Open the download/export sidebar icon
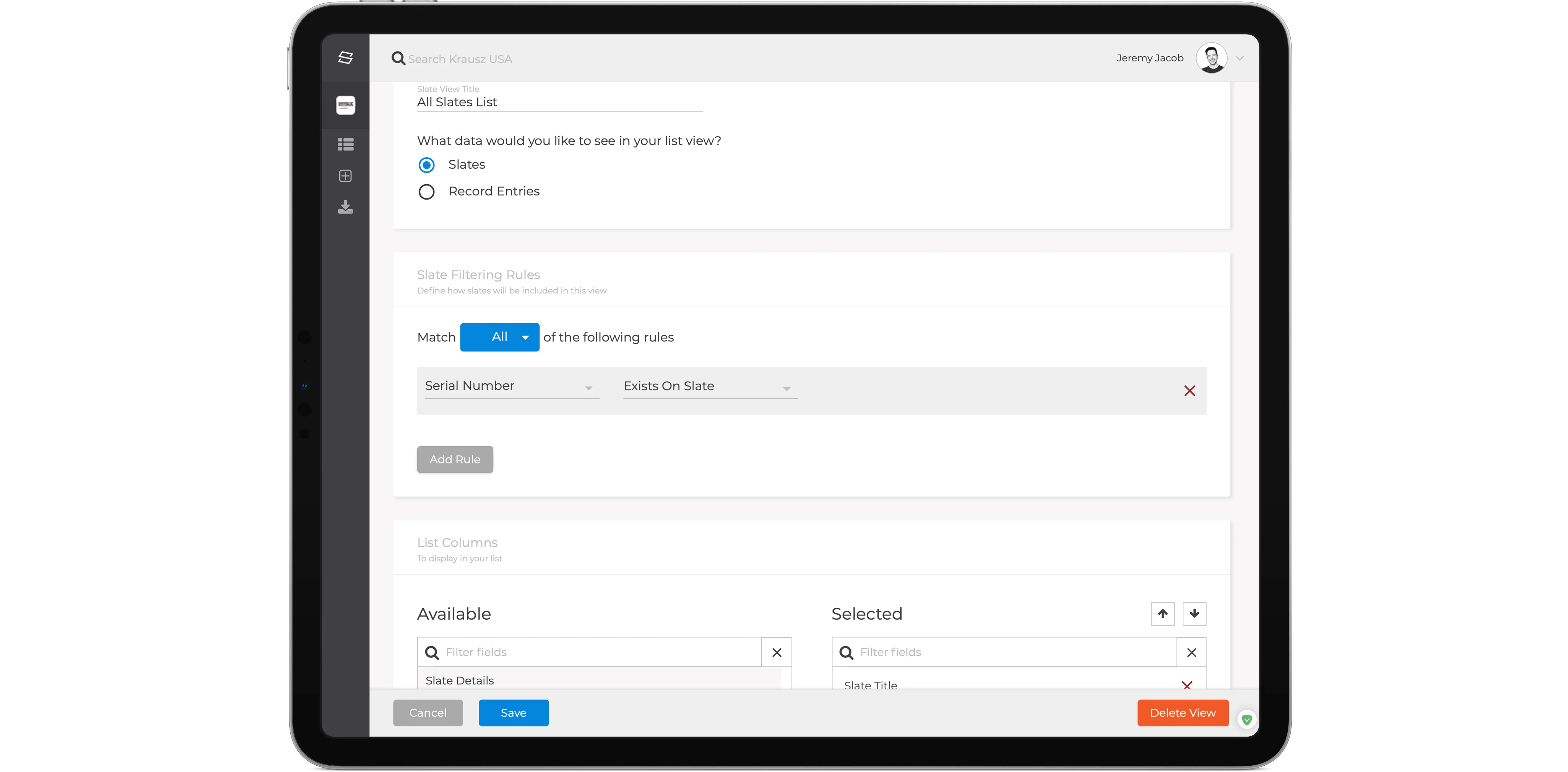This screenshot has width=1568, height=772. [345, 208]
